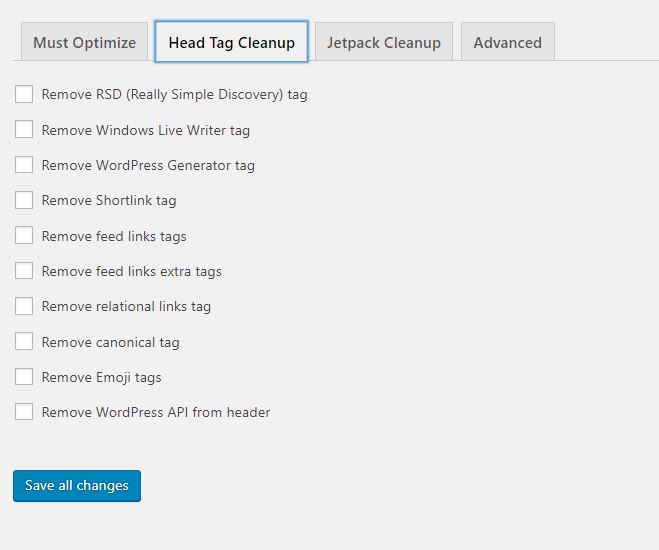Tick the Remove relational links tag checkbox
The height and width of the screenshot is (550, 659).
pos(24,306)
